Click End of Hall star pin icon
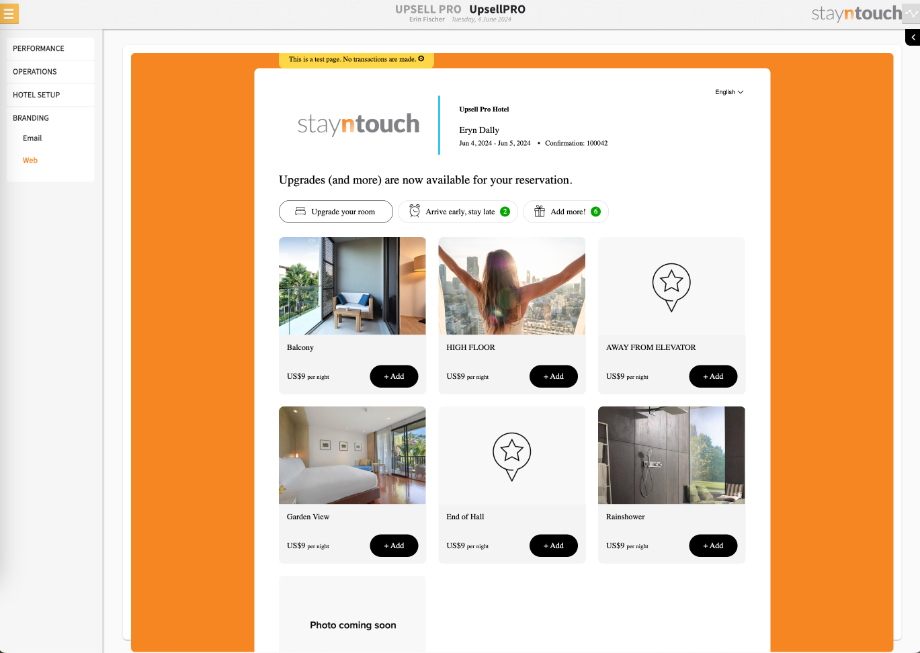920x653 pixels. (512, 456)
